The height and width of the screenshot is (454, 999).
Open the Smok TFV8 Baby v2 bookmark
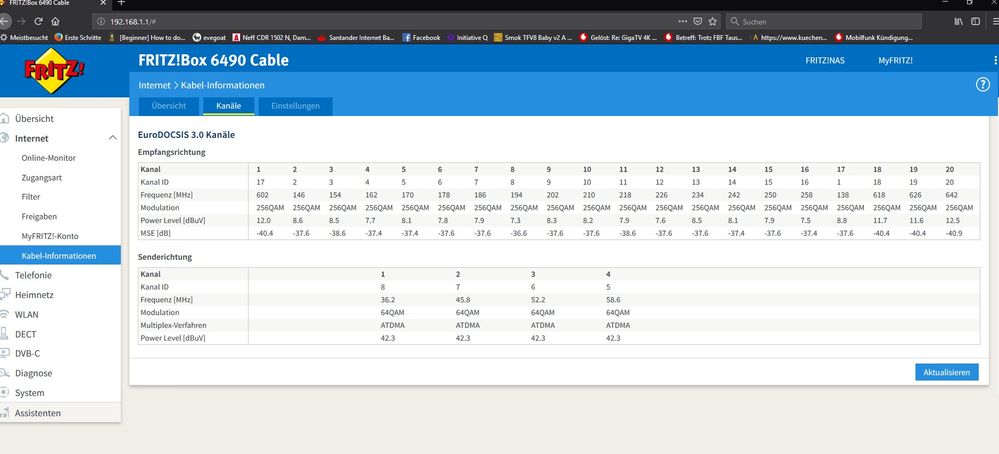(533, 38)
